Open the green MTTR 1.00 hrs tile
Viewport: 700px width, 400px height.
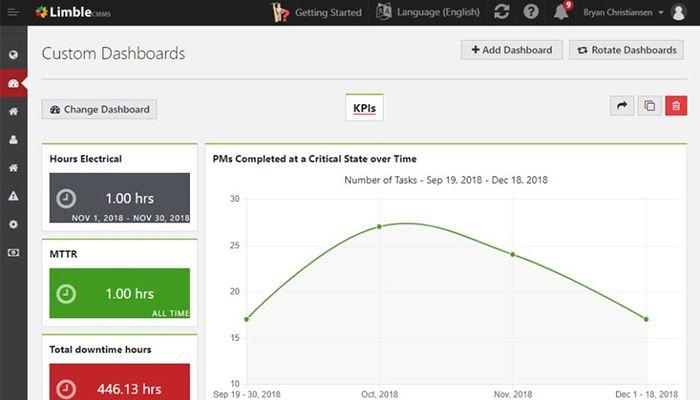click(x=120, y=293)
